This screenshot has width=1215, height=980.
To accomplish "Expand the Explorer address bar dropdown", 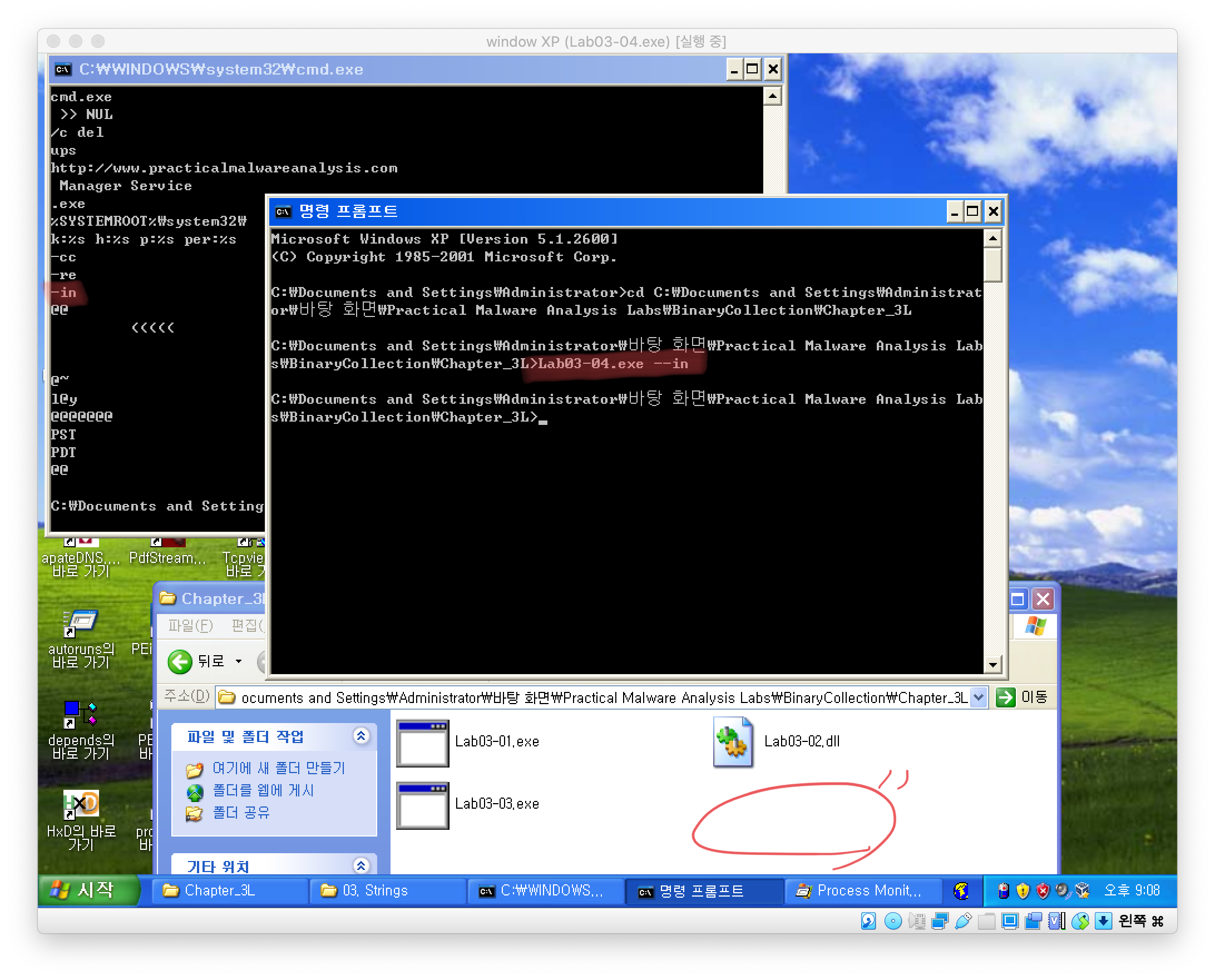I will [x=979, y=698].
